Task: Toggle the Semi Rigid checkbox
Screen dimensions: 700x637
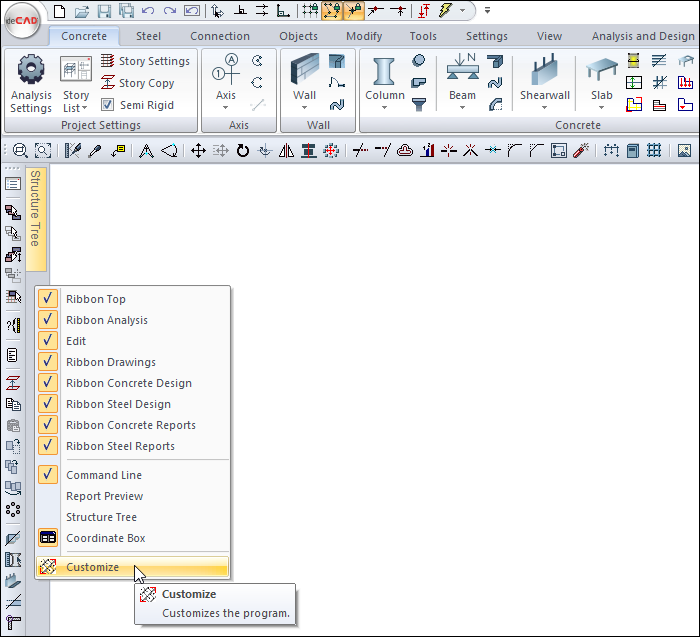Action: click(x=108, y=105)
